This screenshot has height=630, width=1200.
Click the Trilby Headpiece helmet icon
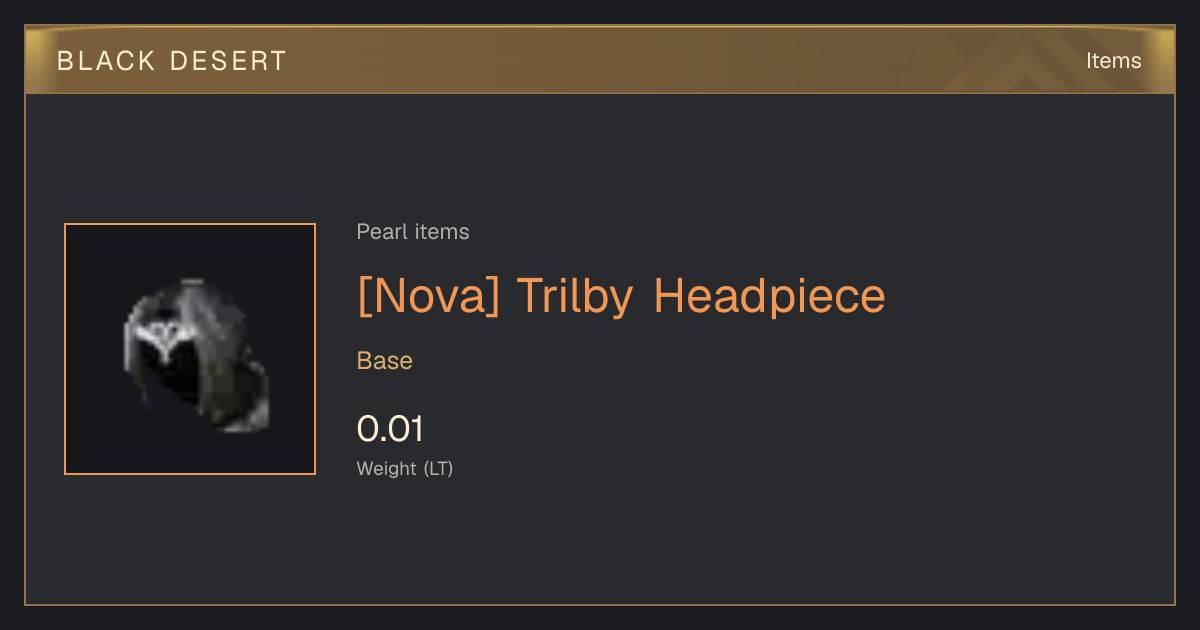pyautogui.click(x=196, y=357)
